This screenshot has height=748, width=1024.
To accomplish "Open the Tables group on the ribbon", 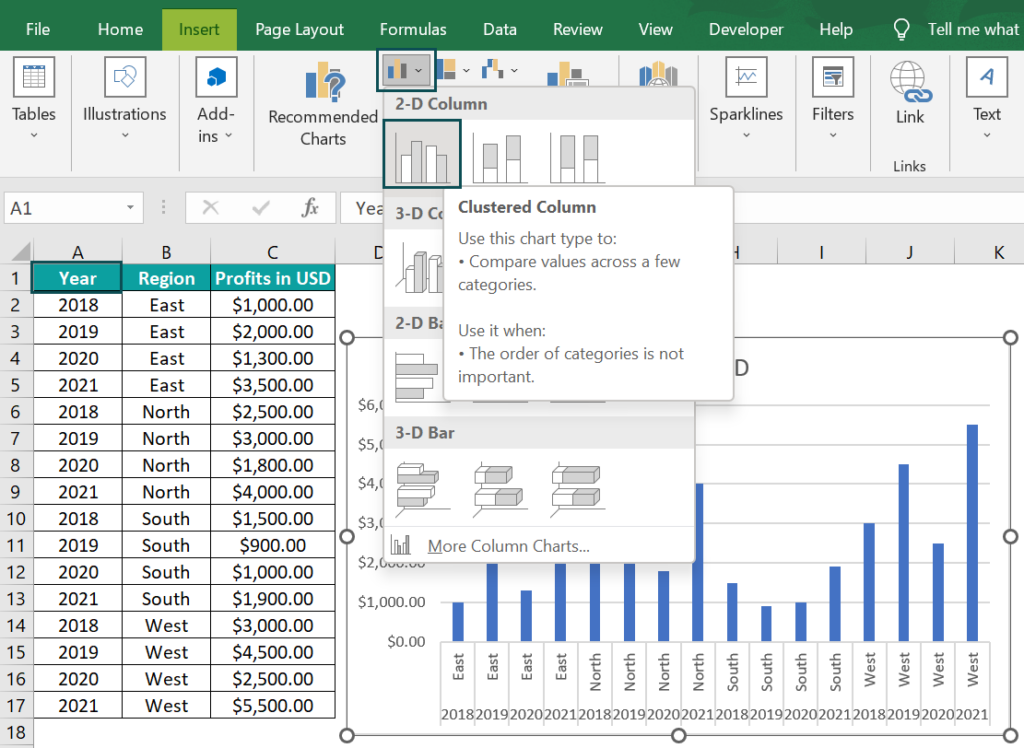I will tap(33, 98).
